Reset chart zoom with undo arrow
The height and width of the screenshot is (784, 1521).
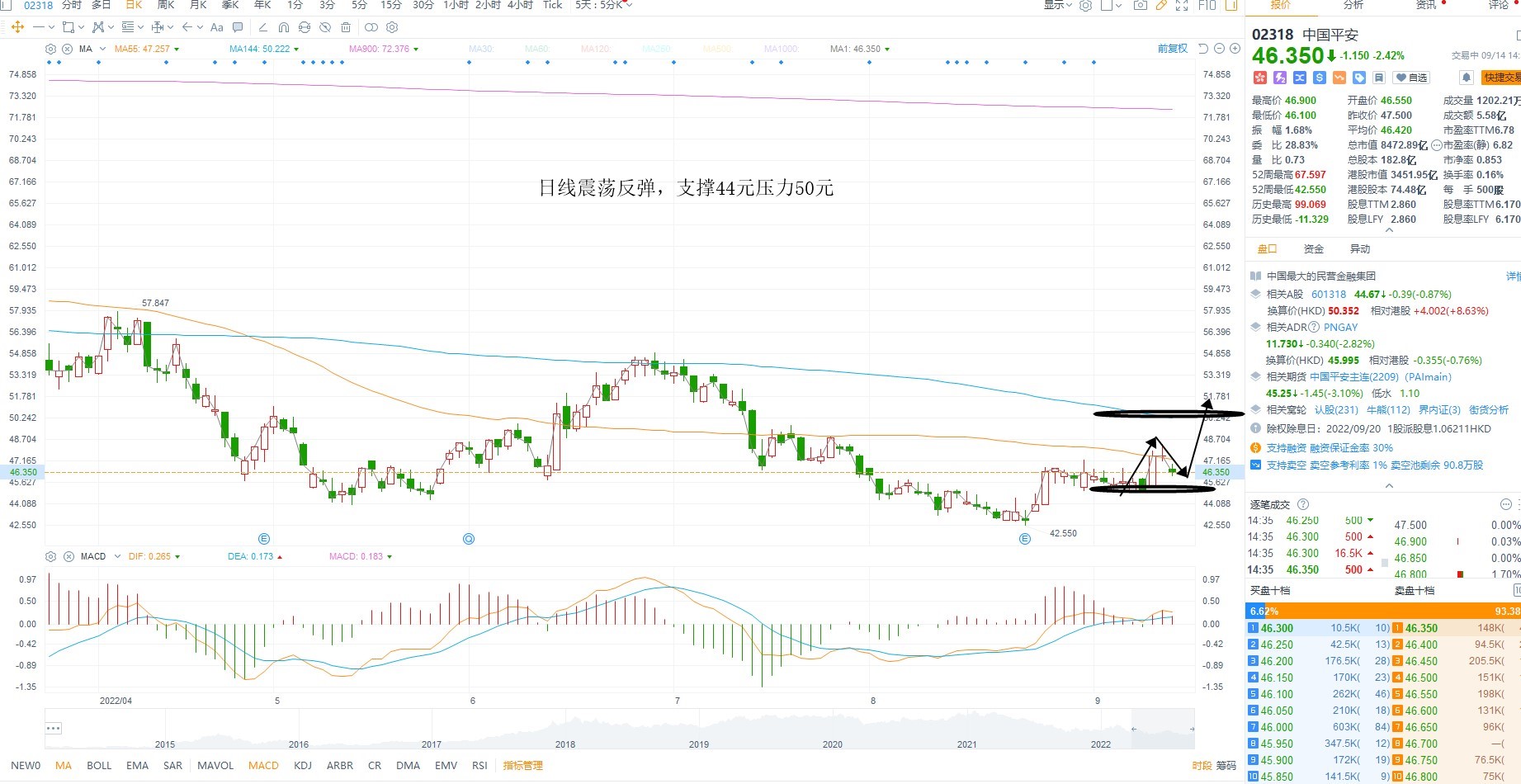point(1203,49)
